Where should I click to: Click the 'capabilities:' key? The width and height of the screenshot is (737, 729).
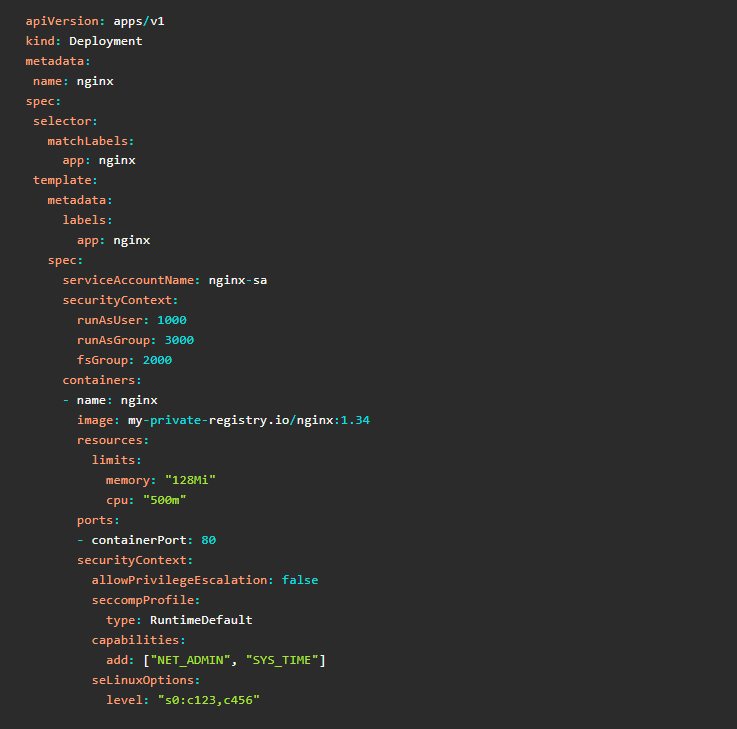[x=139, y=640]
